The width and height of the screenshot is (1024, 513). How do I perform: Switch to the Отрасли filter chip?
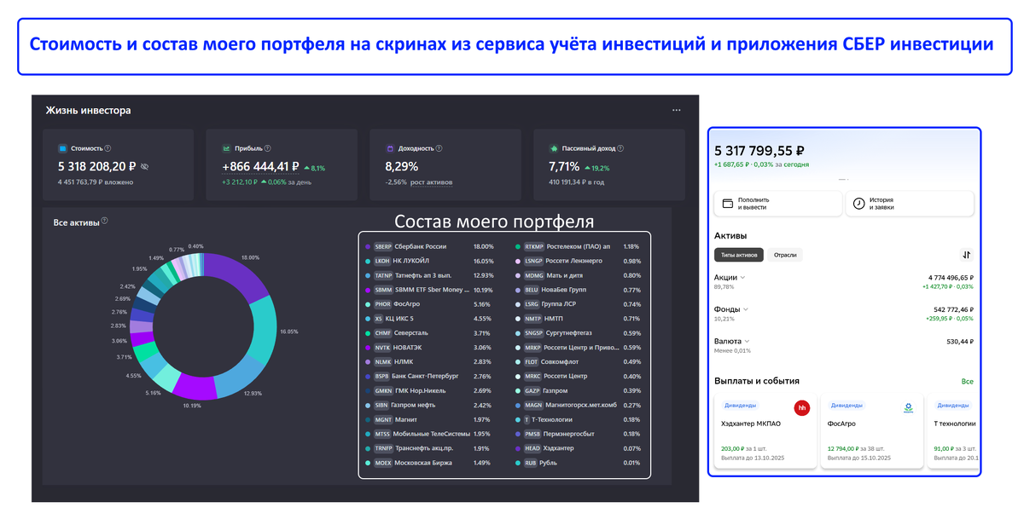click(785, 255)
